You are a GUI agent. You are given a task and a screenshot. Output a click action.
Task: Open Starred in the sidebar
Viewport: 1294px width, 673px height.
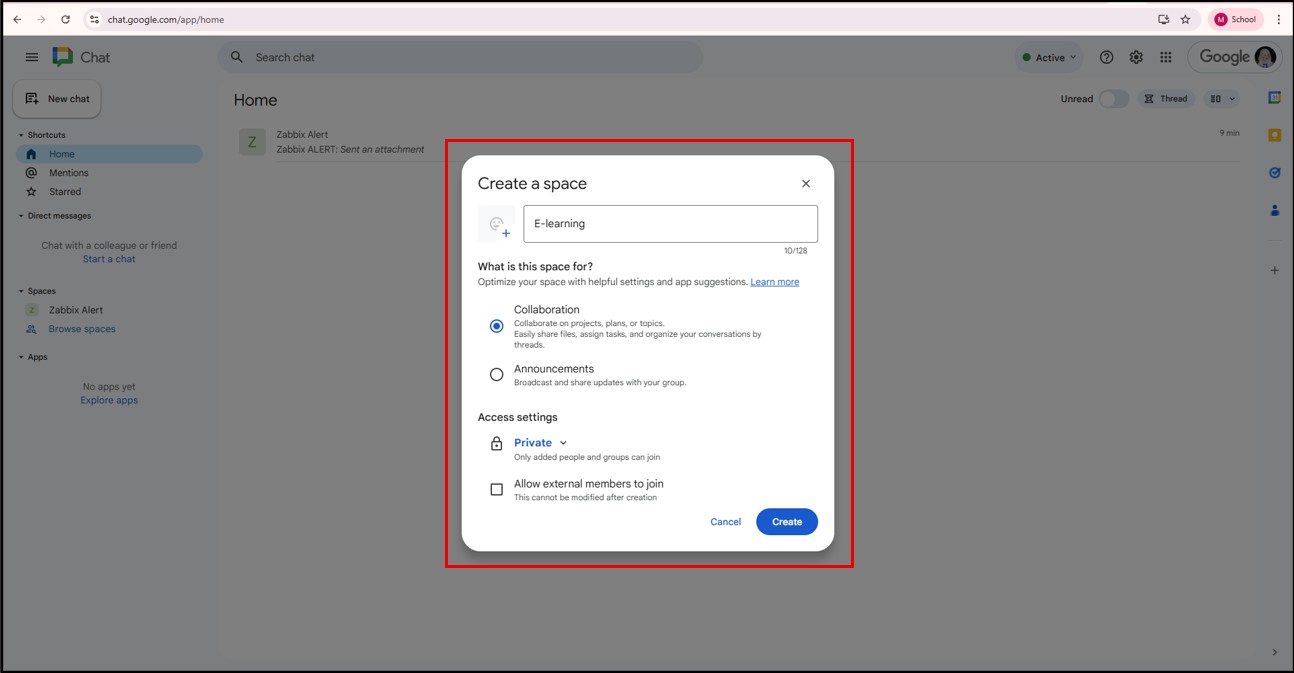(65, 192)
